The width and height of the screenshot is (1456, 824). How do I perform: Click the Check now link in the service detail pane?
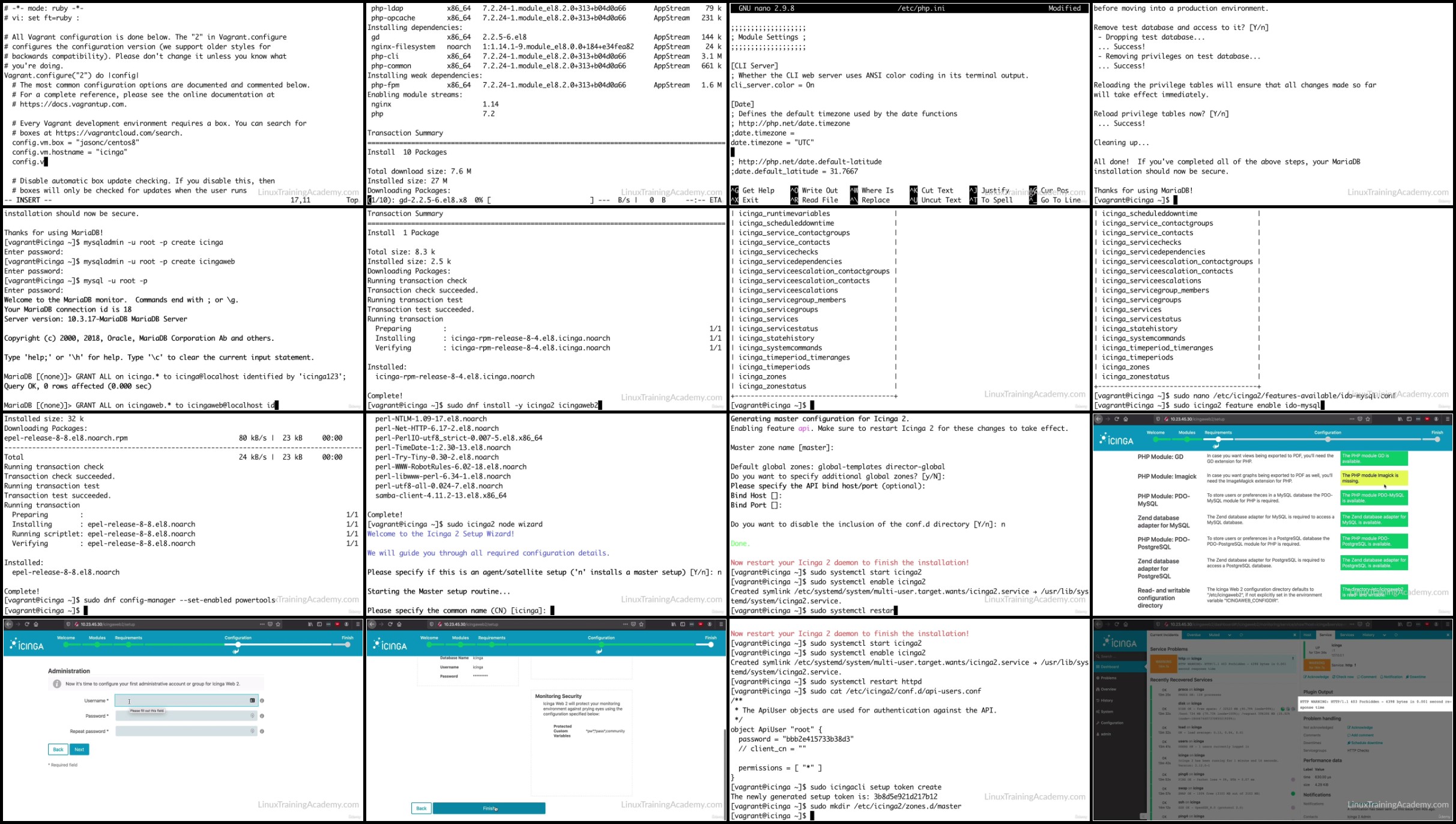click(x=1343, y=677)
